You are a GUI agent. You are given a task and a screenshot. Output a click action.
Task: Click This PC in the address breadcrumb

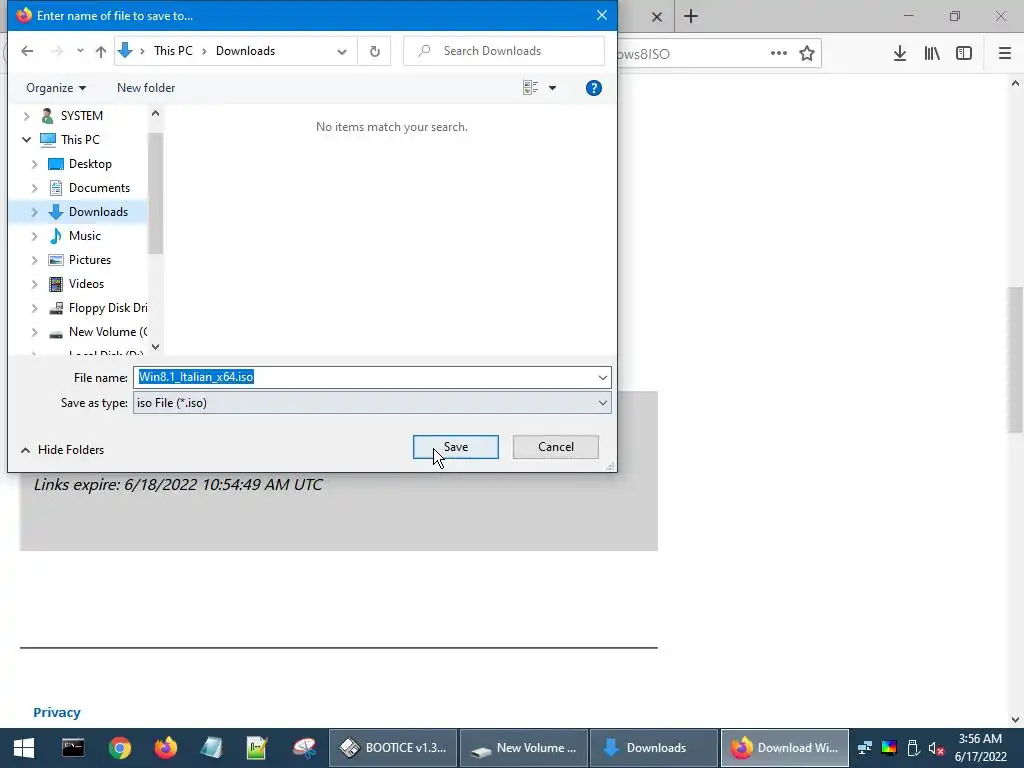pyautogui.click(x=173, y=51)
